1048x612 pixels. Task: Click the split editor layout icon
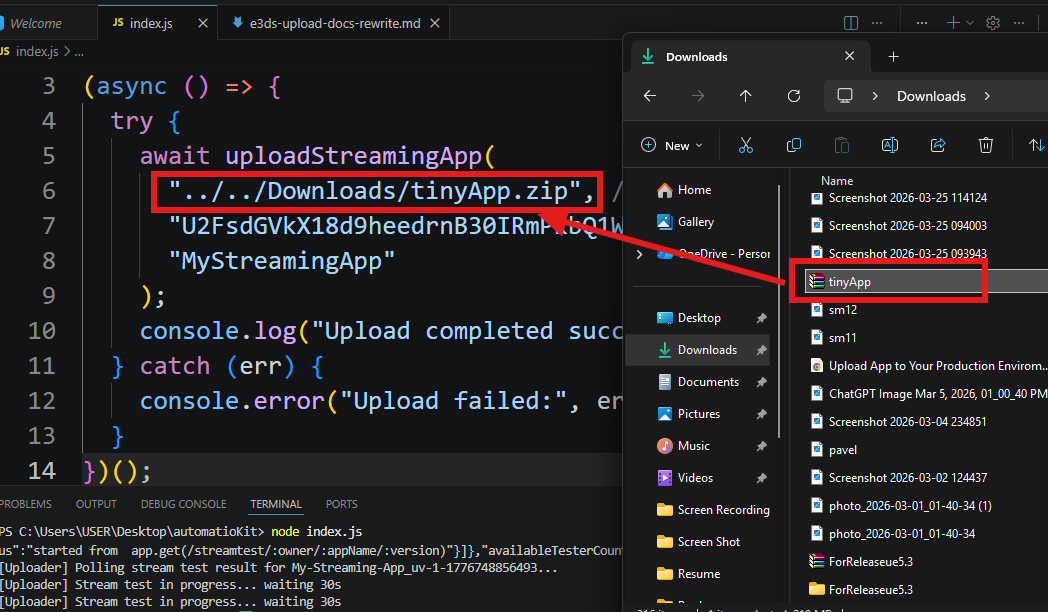851,22
